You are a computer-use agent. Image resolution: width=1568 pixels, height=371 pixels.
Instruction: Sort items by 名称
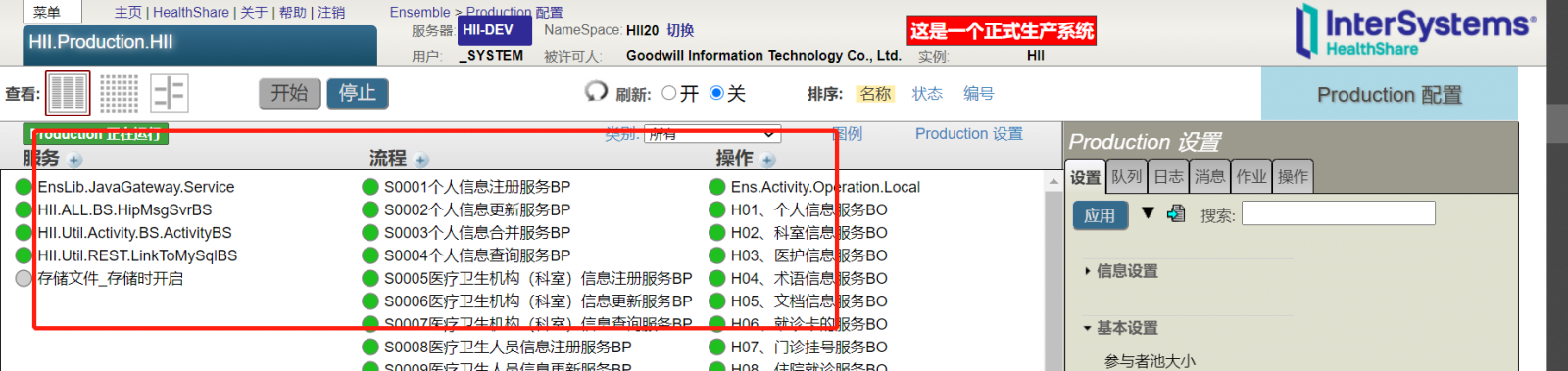[875, 93]
